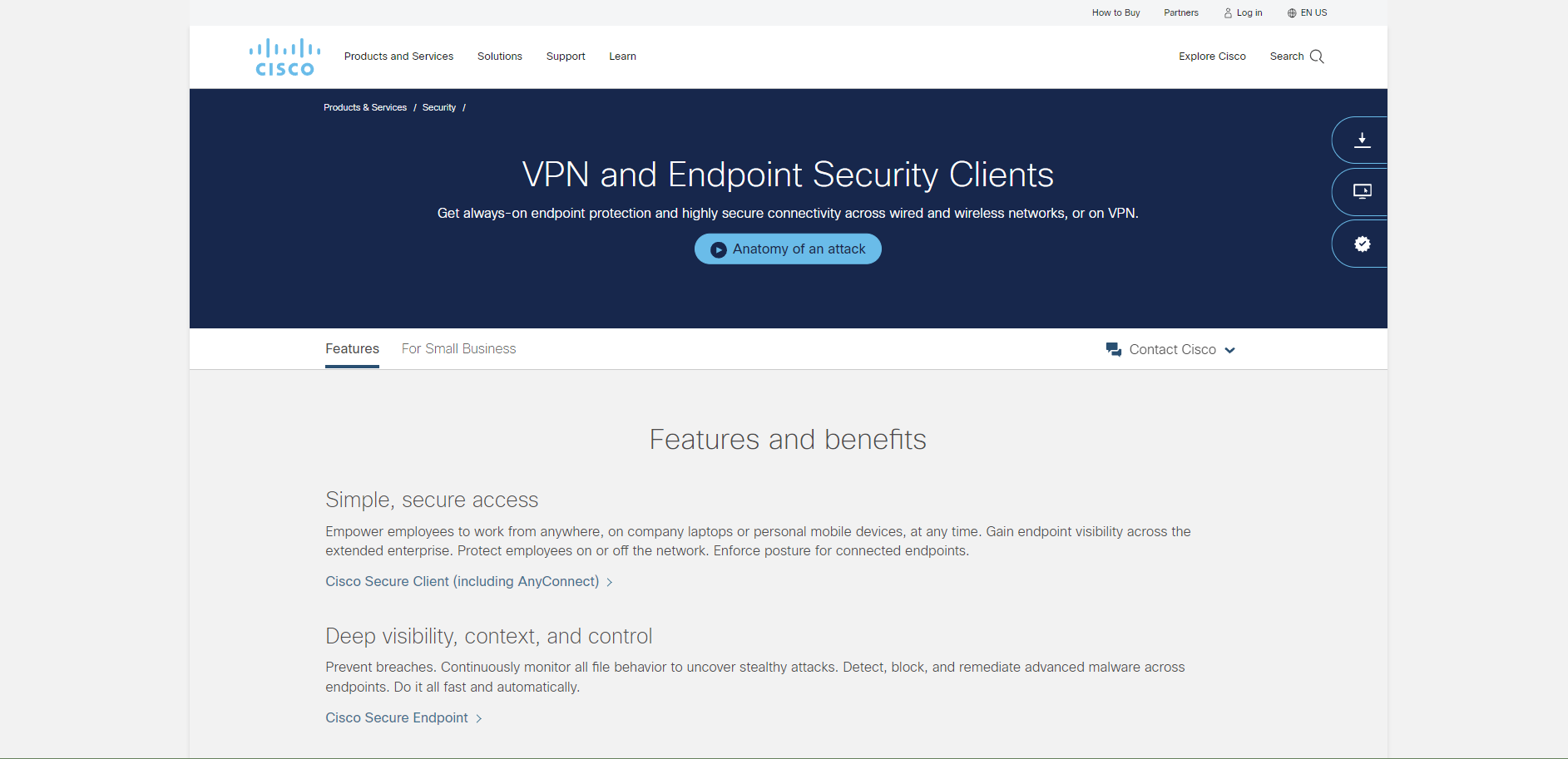Follow the Cisco Secure Client (including AnyConnect) link

pyautogui.click(x=462, y=581)
